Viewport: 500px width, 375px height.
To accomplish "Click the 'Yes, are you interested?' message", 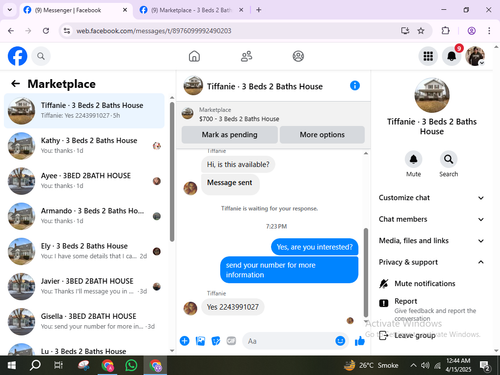I will click(x=314, y=247).
